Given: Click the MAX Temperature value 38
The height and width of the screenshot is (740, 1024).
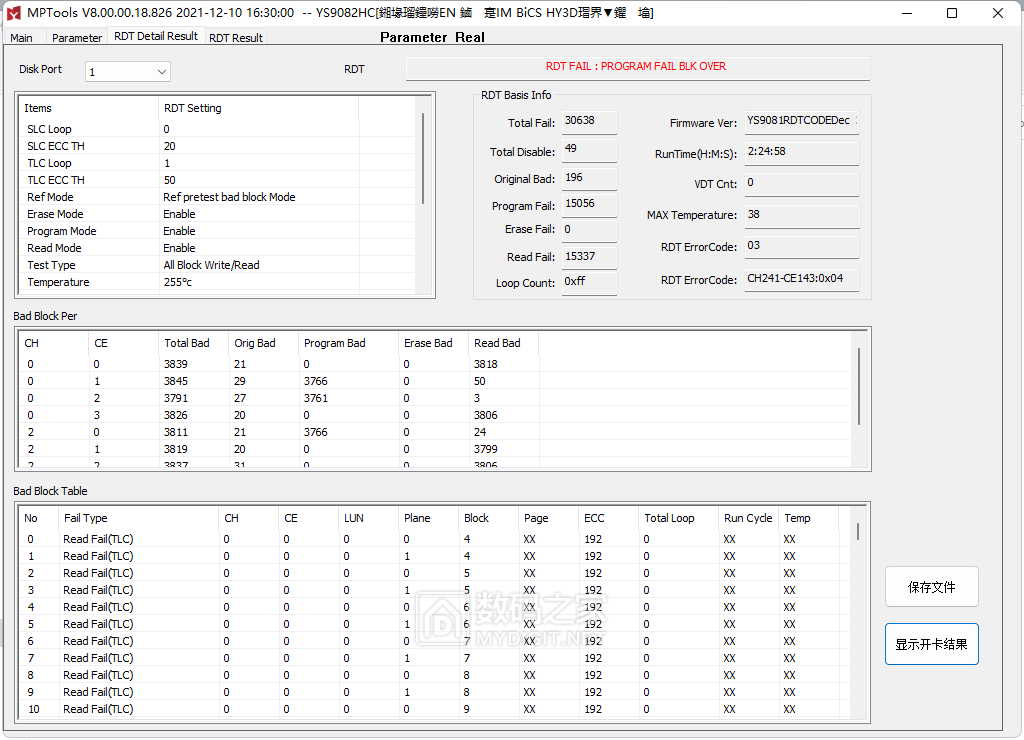Looking at the screenshot, I should click(x=801, y=216).
